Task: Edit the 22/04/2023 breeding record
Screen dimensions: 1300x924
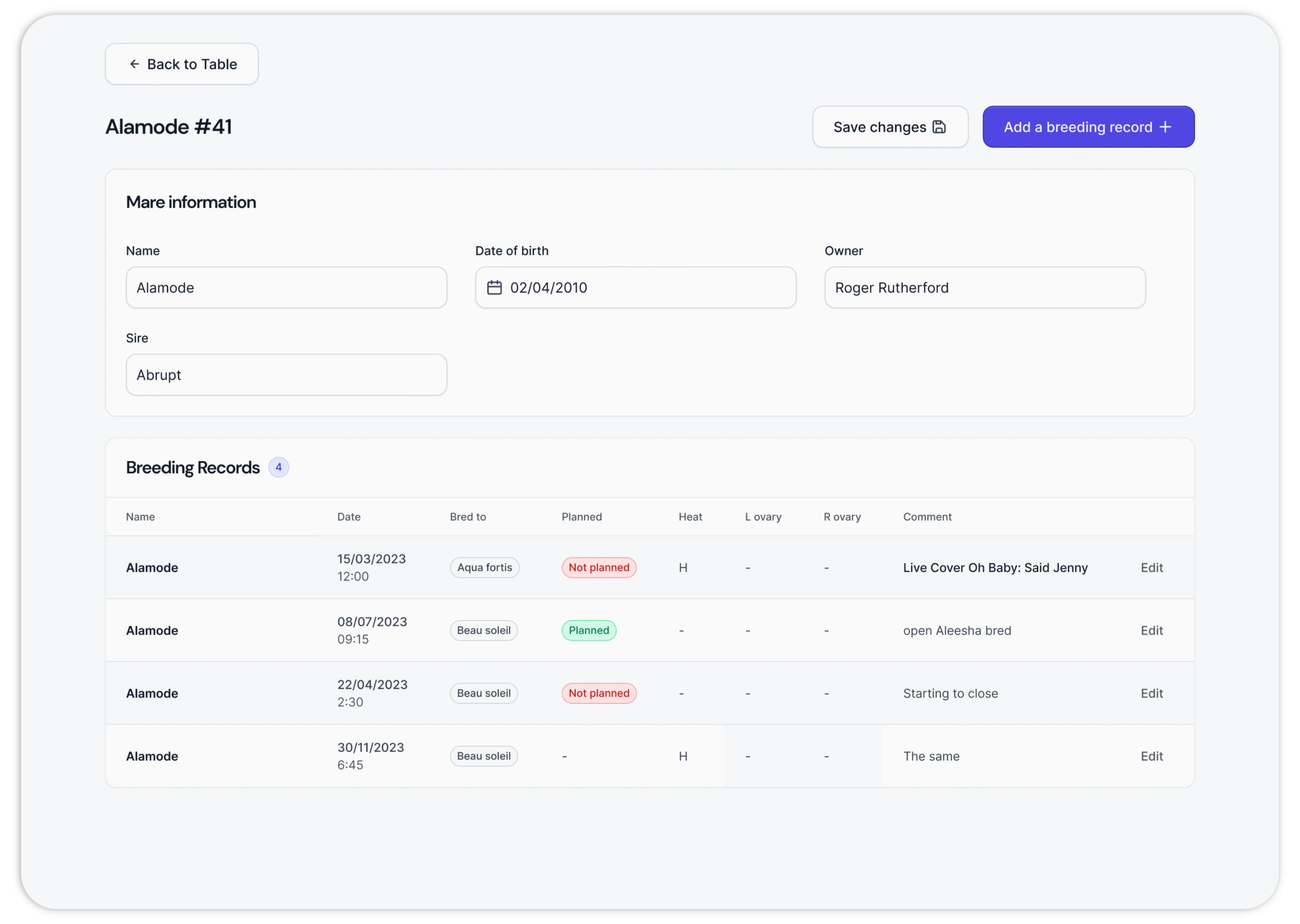Action: pyautogui.click(x=1151, y=693)
